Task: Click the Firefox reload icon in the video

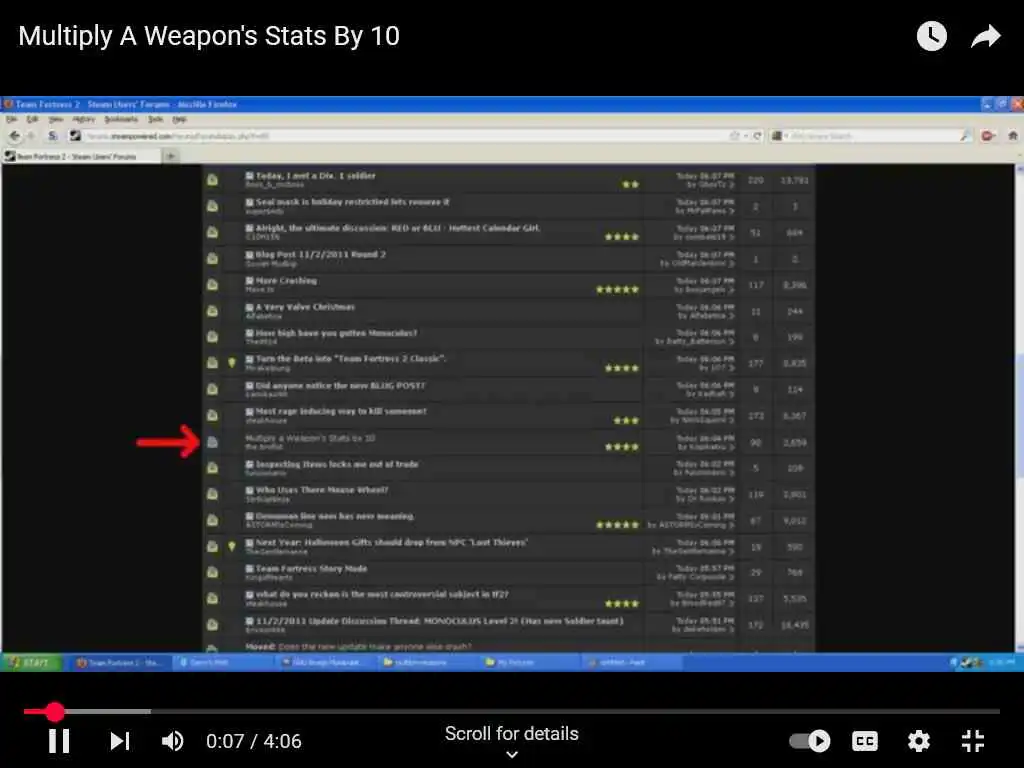Action: coord(758,136)
